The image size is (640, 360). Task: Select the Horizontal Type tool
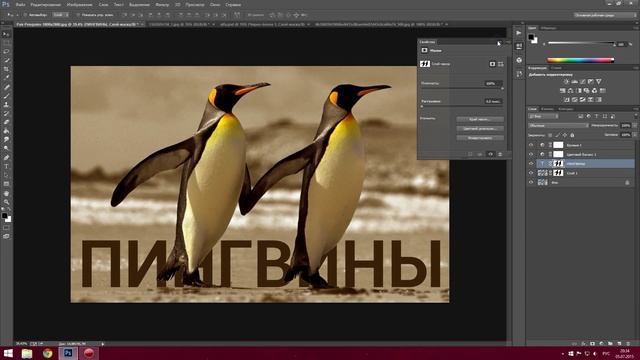pos(6,167)
